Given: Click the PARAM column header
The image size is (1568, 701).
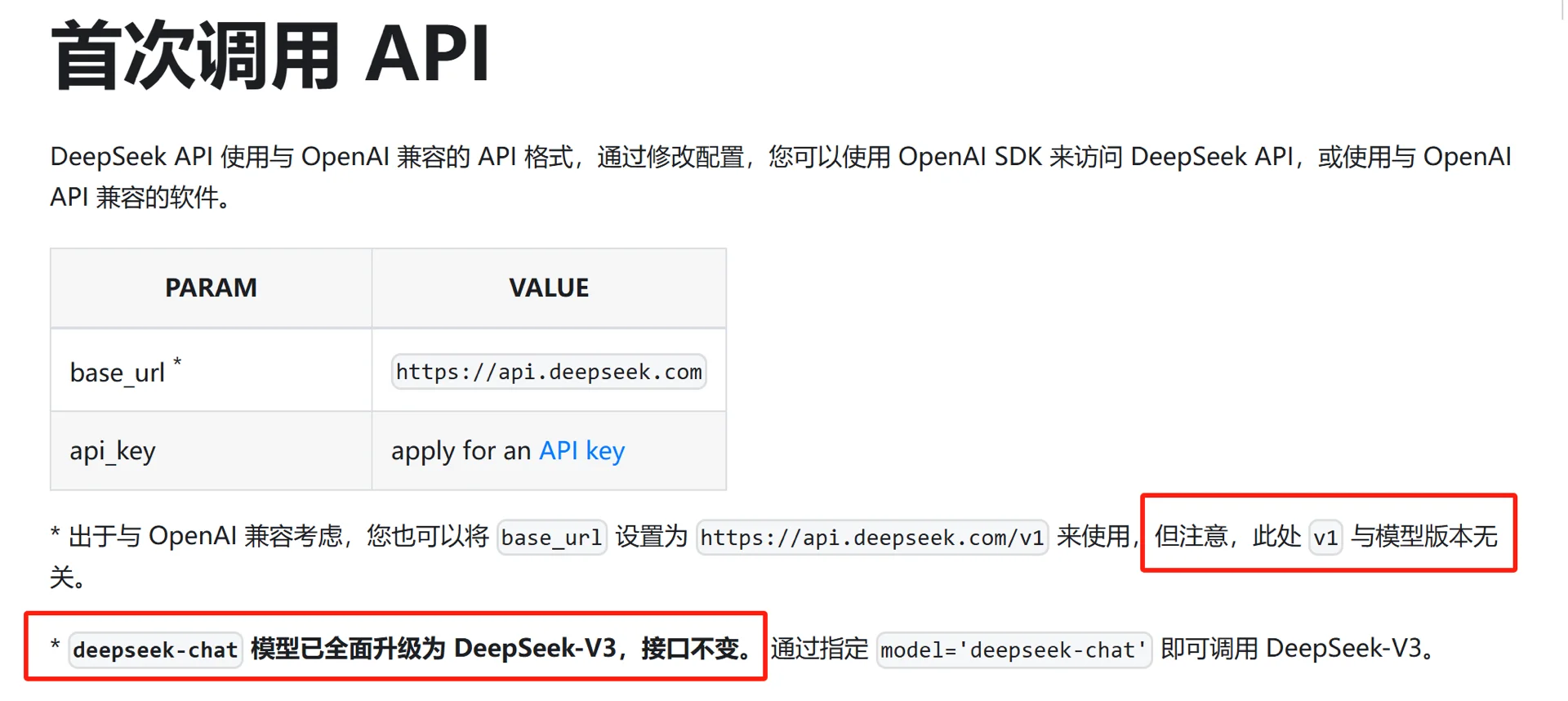Looking at the screenshot, I should click(211, 288).
